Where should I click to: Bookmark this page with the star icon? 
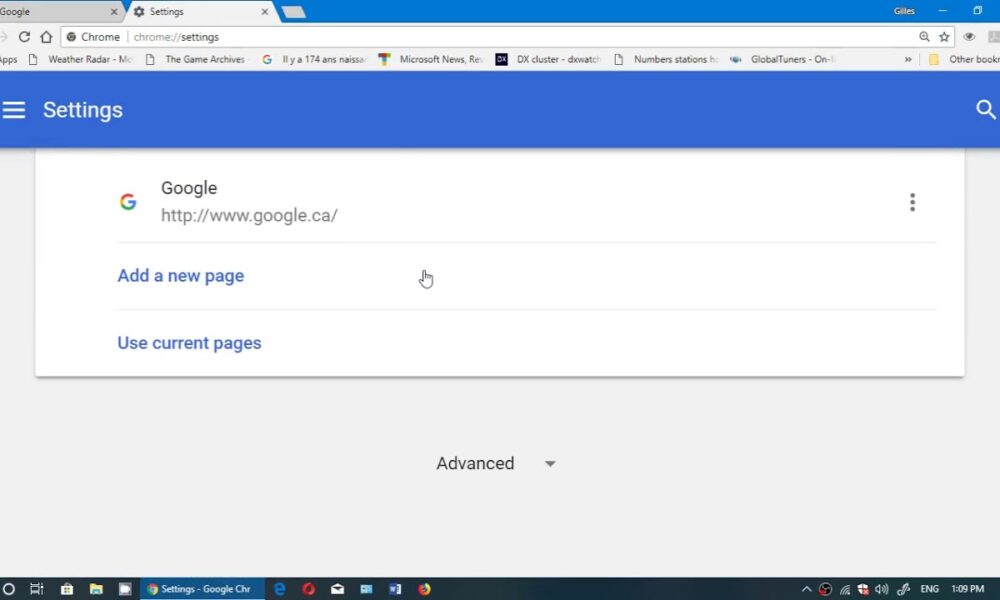pos(944,37)
